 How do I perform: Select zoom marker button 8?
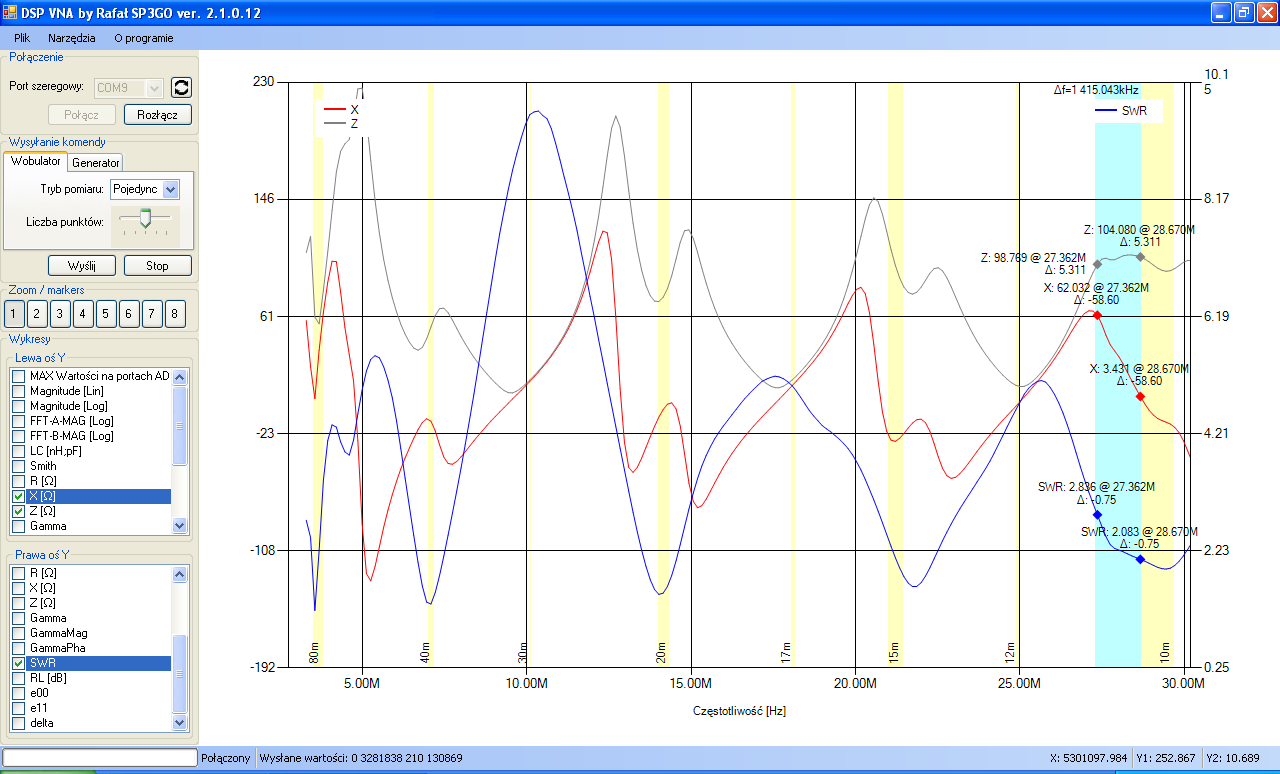click(175, 315)
